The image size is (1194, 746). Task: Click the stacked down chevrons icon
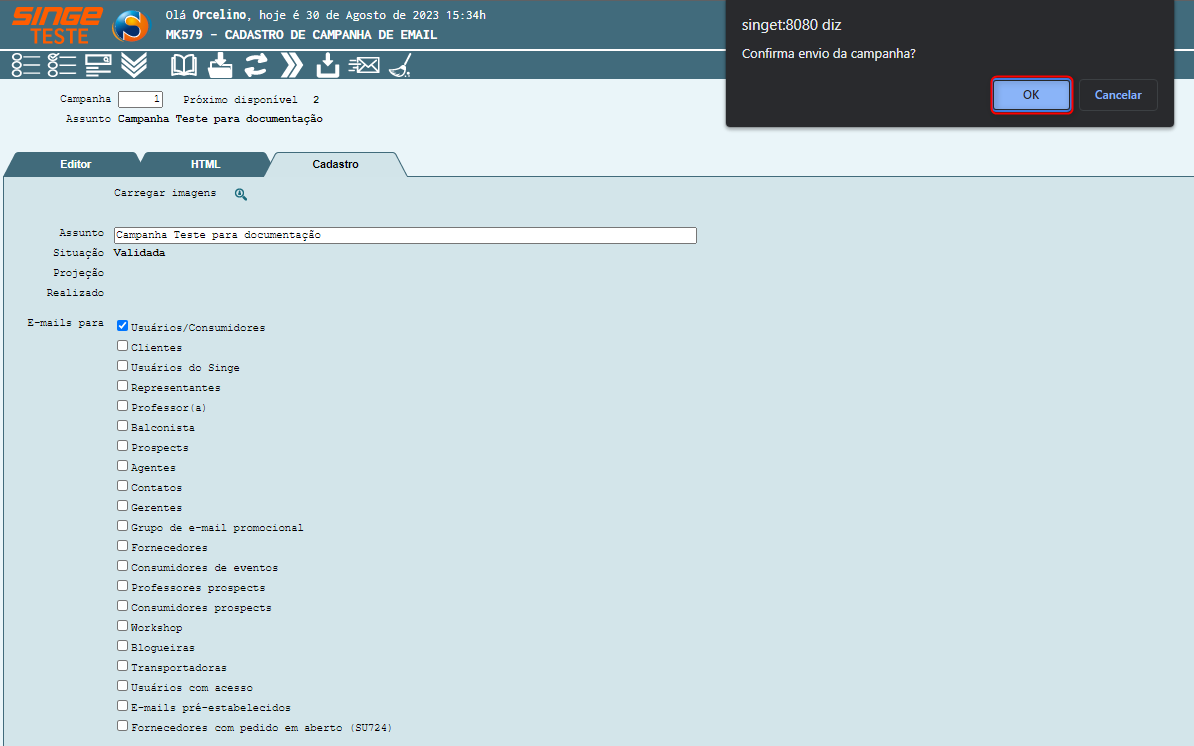[x=134, y=66]
